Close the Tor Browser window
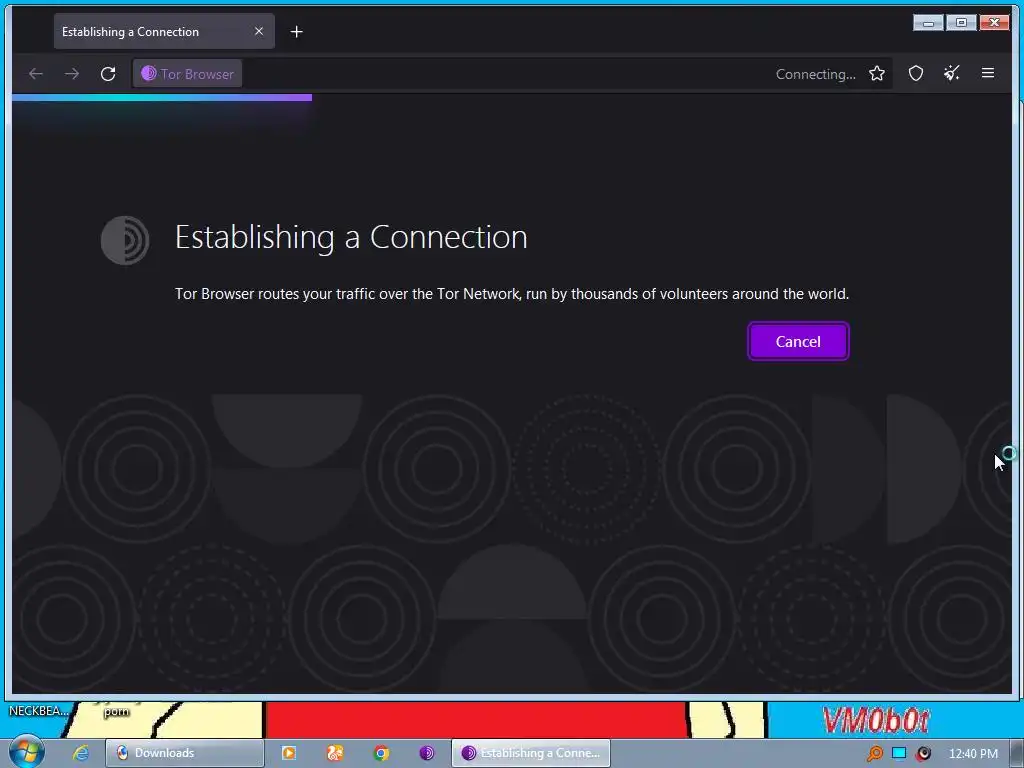Viewport: 1024px width, 768px height. [994, 23]
